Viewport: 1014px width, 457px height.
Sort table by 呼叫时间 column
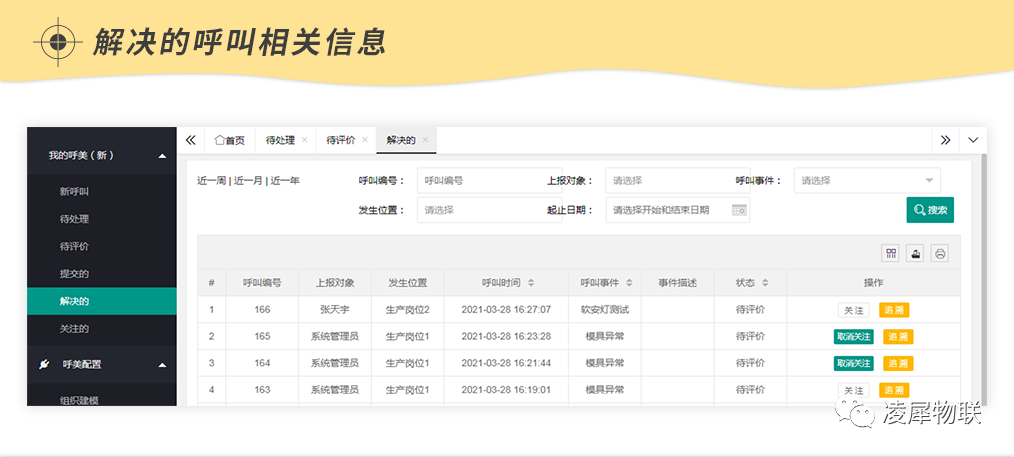tap(531, 283)
